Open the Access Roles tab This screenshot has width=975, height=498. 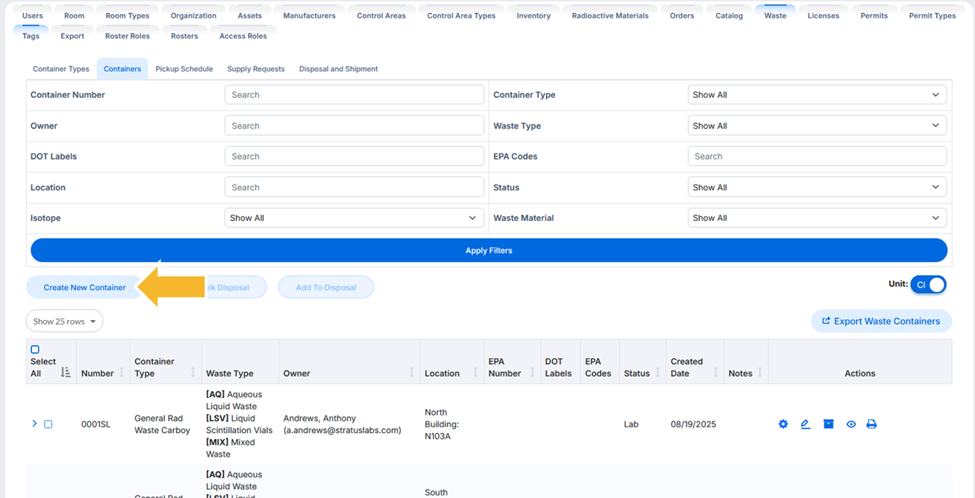[243, 36]
